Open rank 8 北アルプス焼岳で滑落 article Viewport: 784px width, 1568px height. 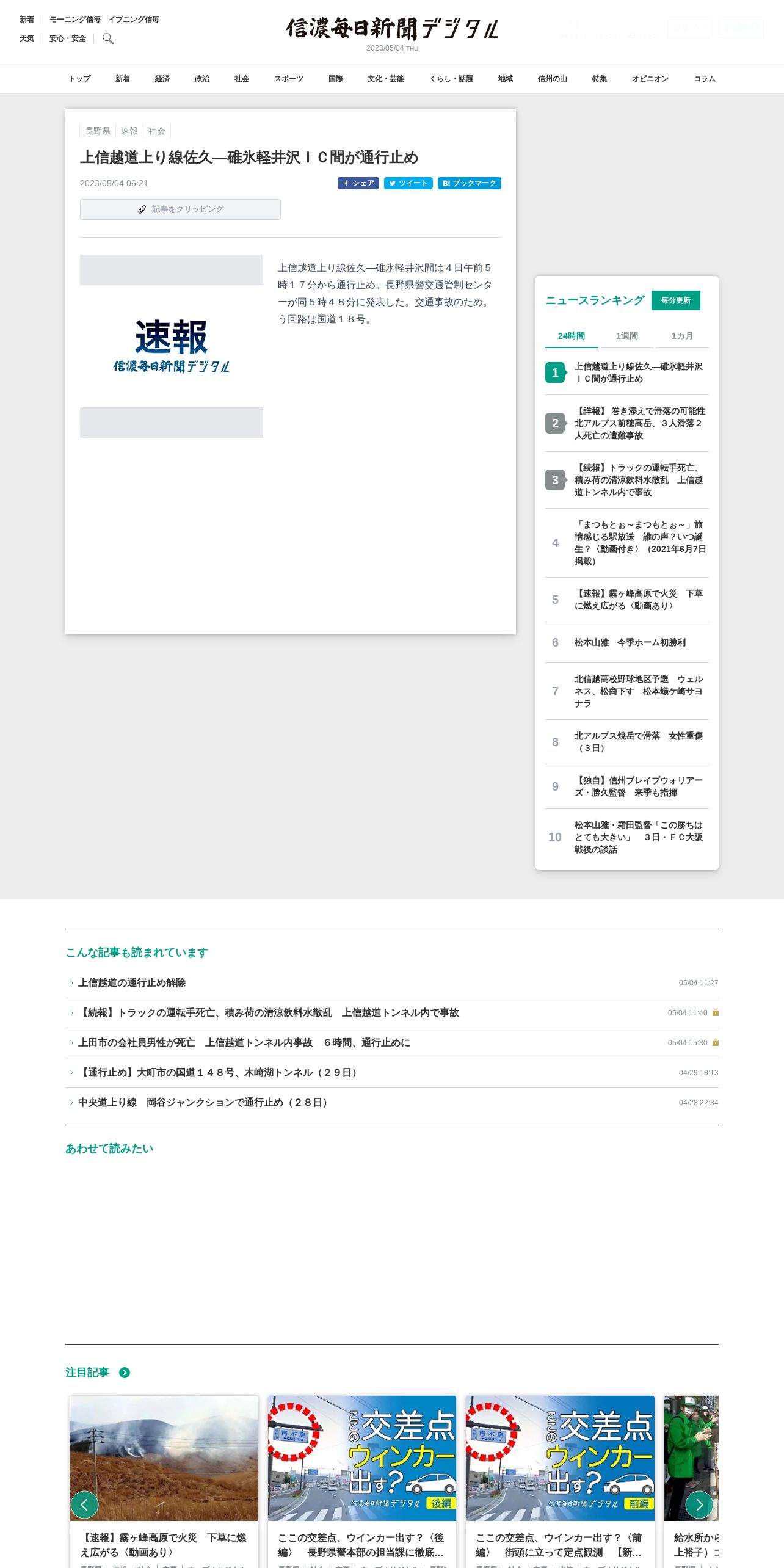[627, 742]
